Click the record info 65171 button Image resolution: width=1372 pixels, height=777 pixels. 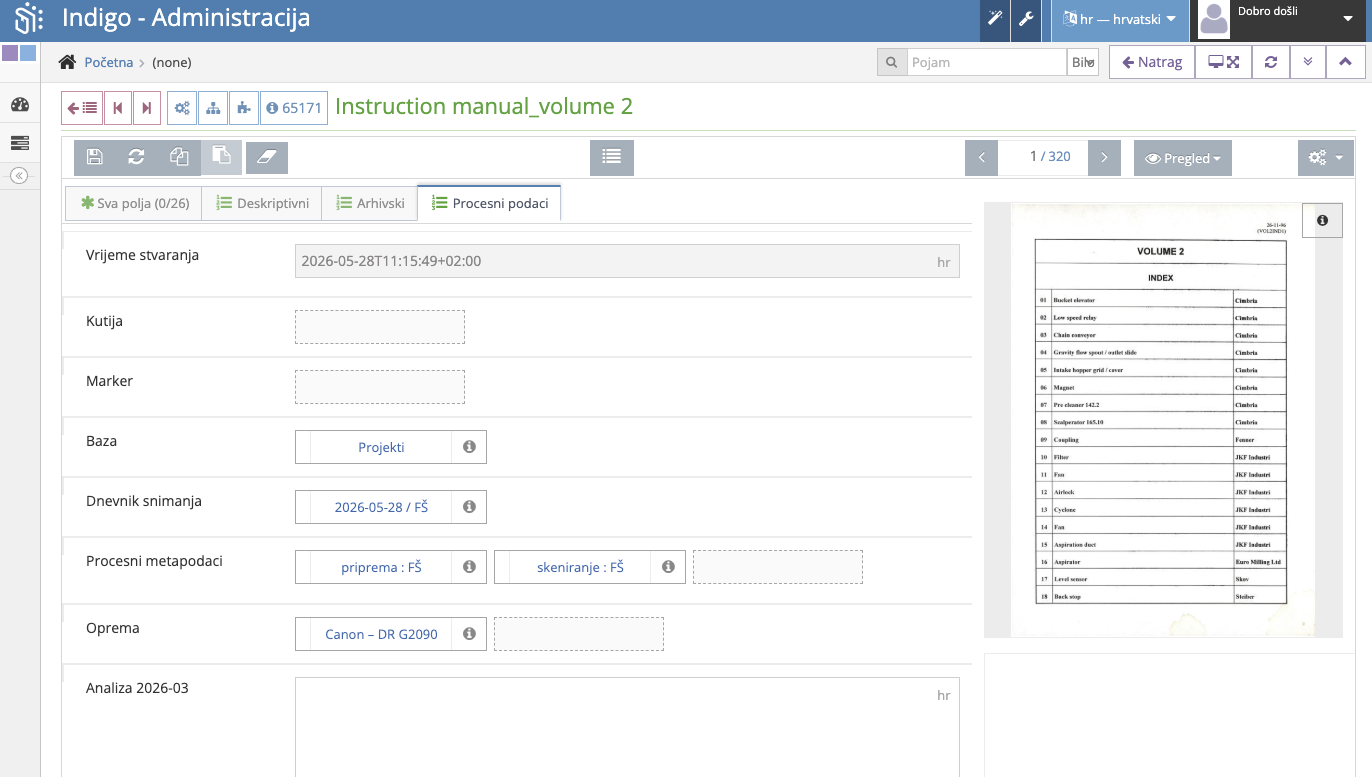coord(294,108)
